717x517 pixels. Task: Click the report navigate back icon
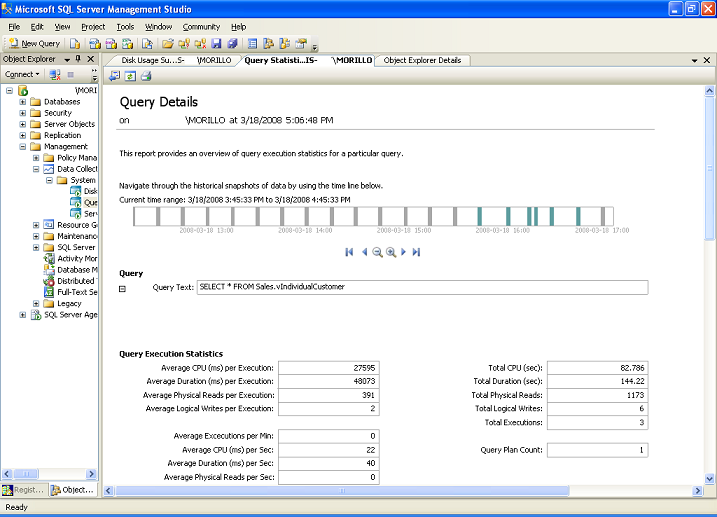click(114, 76)
